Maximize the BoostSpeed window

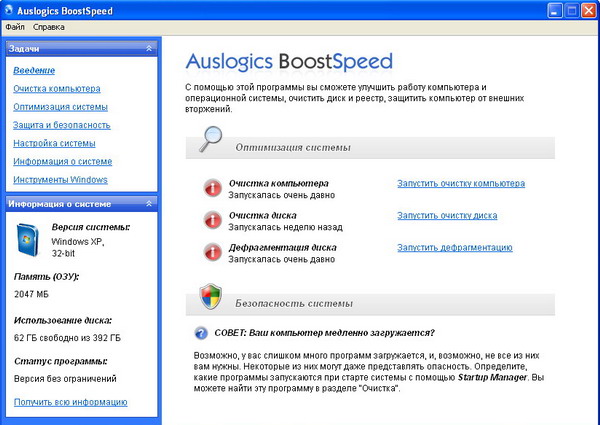point(572,10)
